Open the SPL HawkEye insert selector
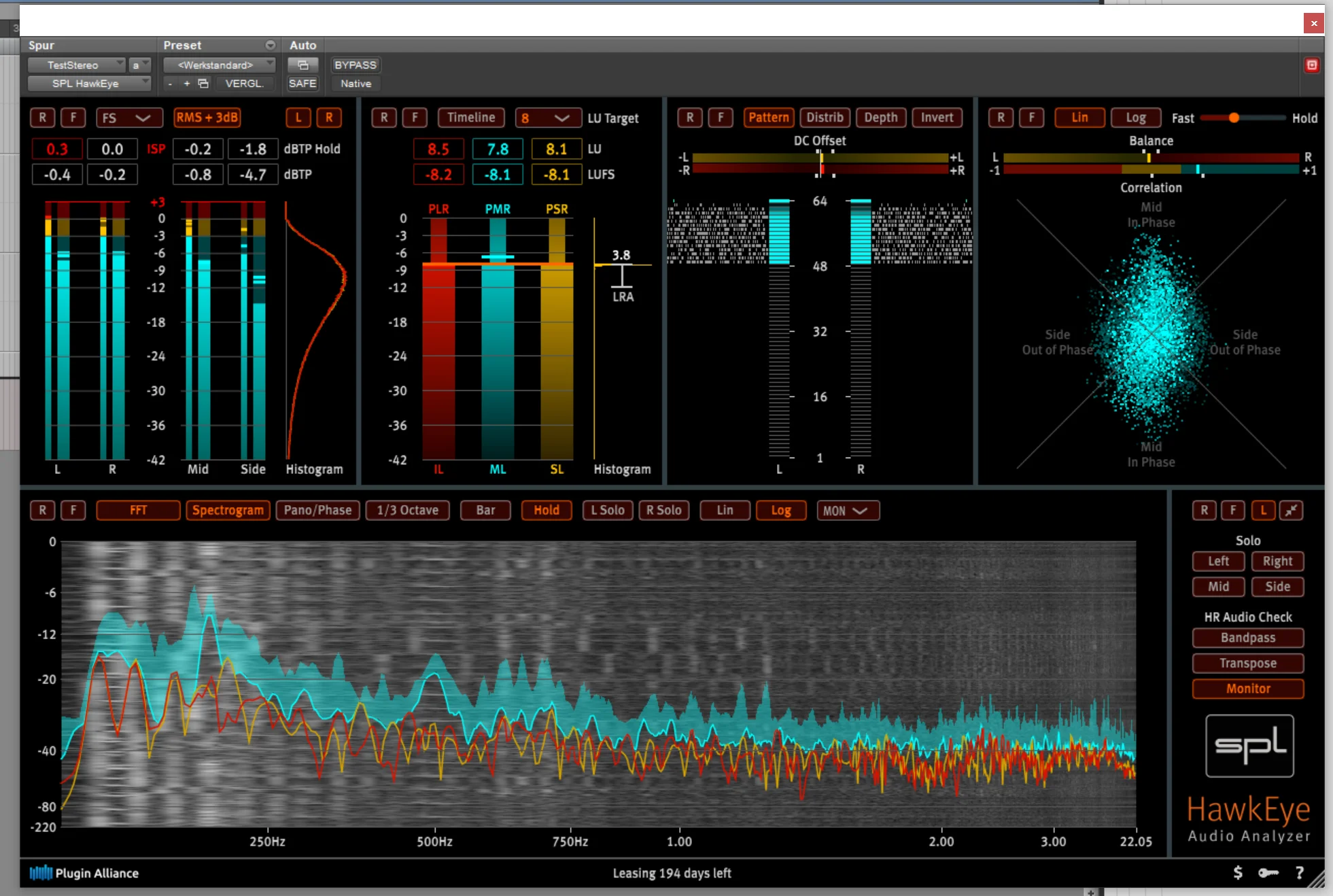Image resolution: width=1333 pixels, height=896 pixels. [x=89, y=84]
